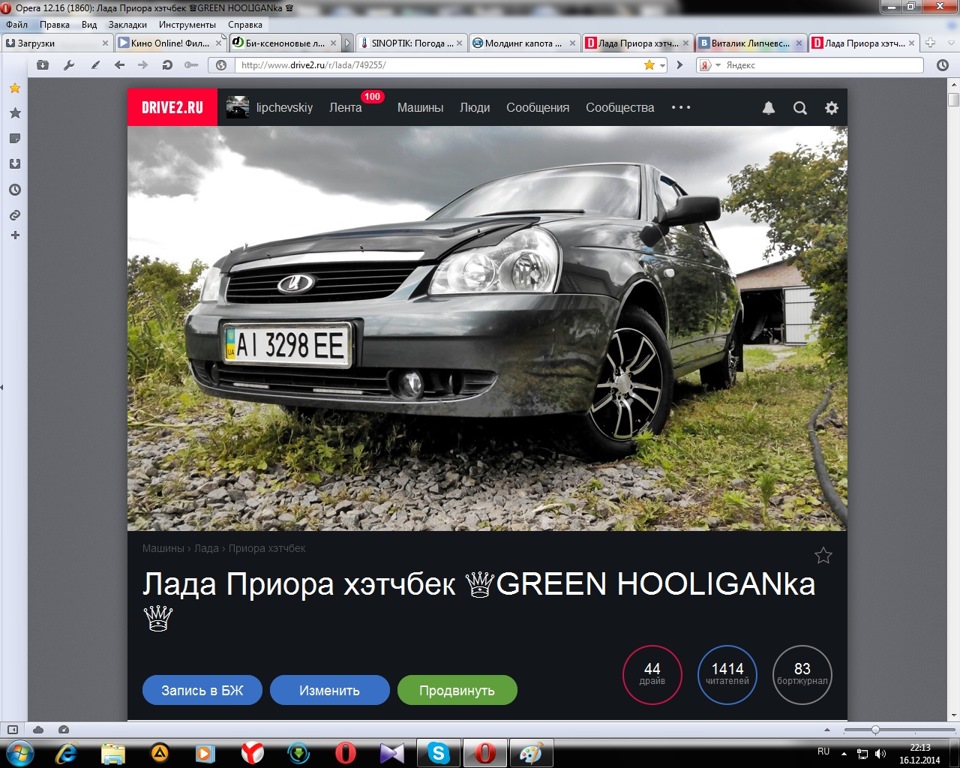
Task: Go back with the left arrow button
Action: point(119,65)
